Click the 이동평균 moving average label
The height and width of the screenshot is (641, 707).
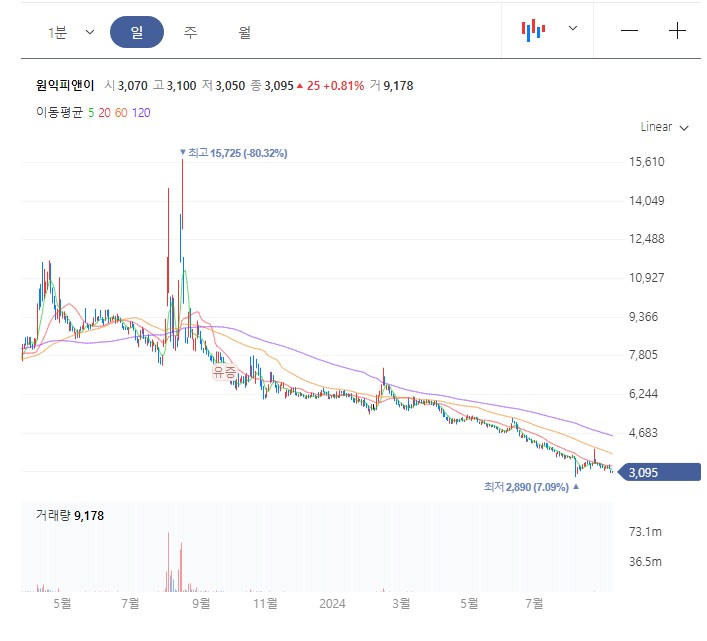pos(60,112)
